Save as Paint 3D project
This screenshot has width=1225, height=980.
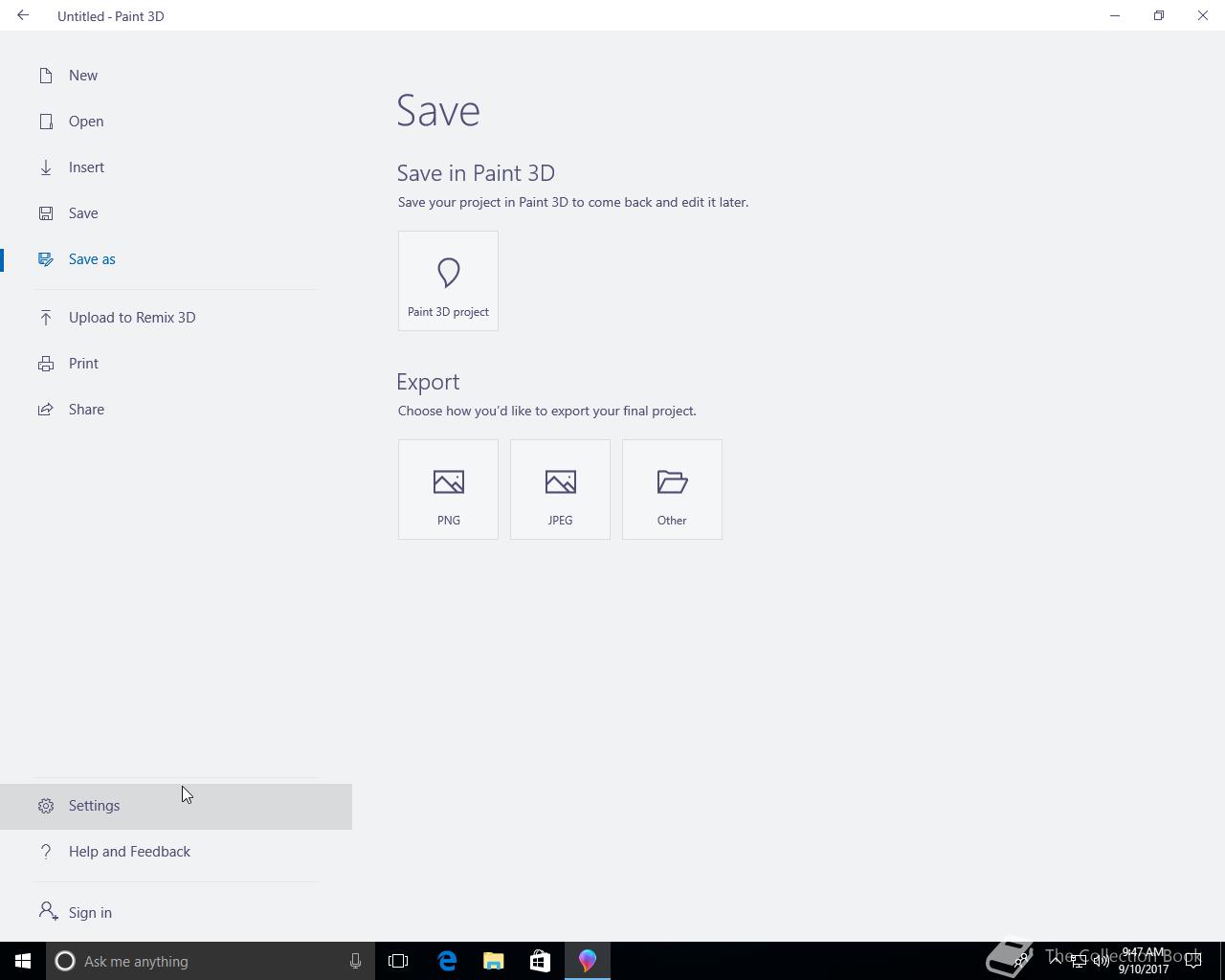click(448, 280)
